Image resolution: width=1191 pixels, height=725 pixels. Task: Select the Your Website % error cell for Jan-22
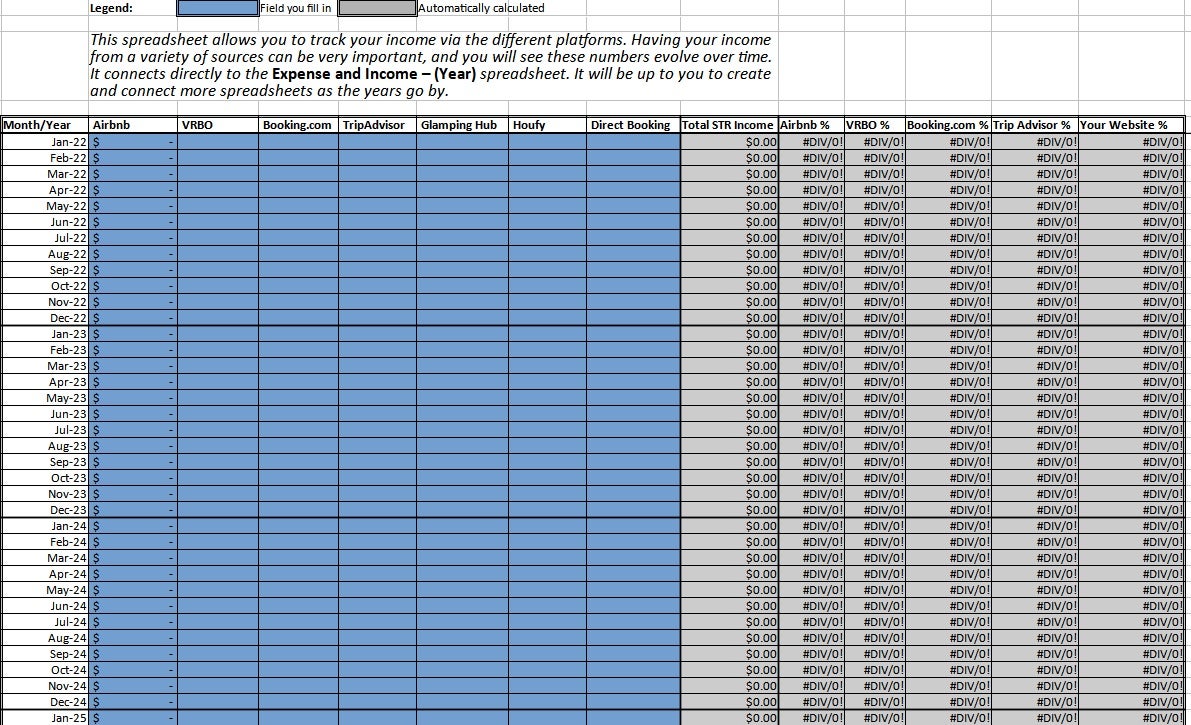click(x=1131, y=142)
